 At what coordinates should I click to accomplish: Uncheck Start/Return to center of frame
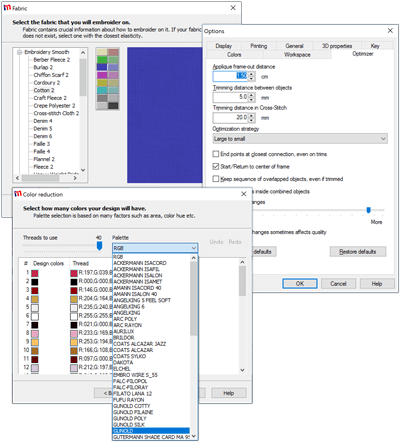tap(216, 166)
